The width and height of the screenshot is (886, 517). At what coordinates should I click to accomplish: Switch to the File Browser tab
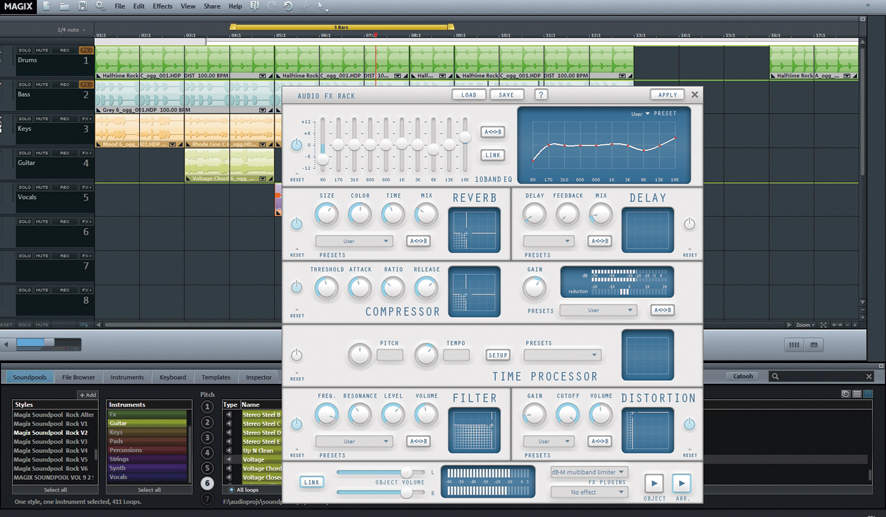pyautogui.click(x=79, y=377)
